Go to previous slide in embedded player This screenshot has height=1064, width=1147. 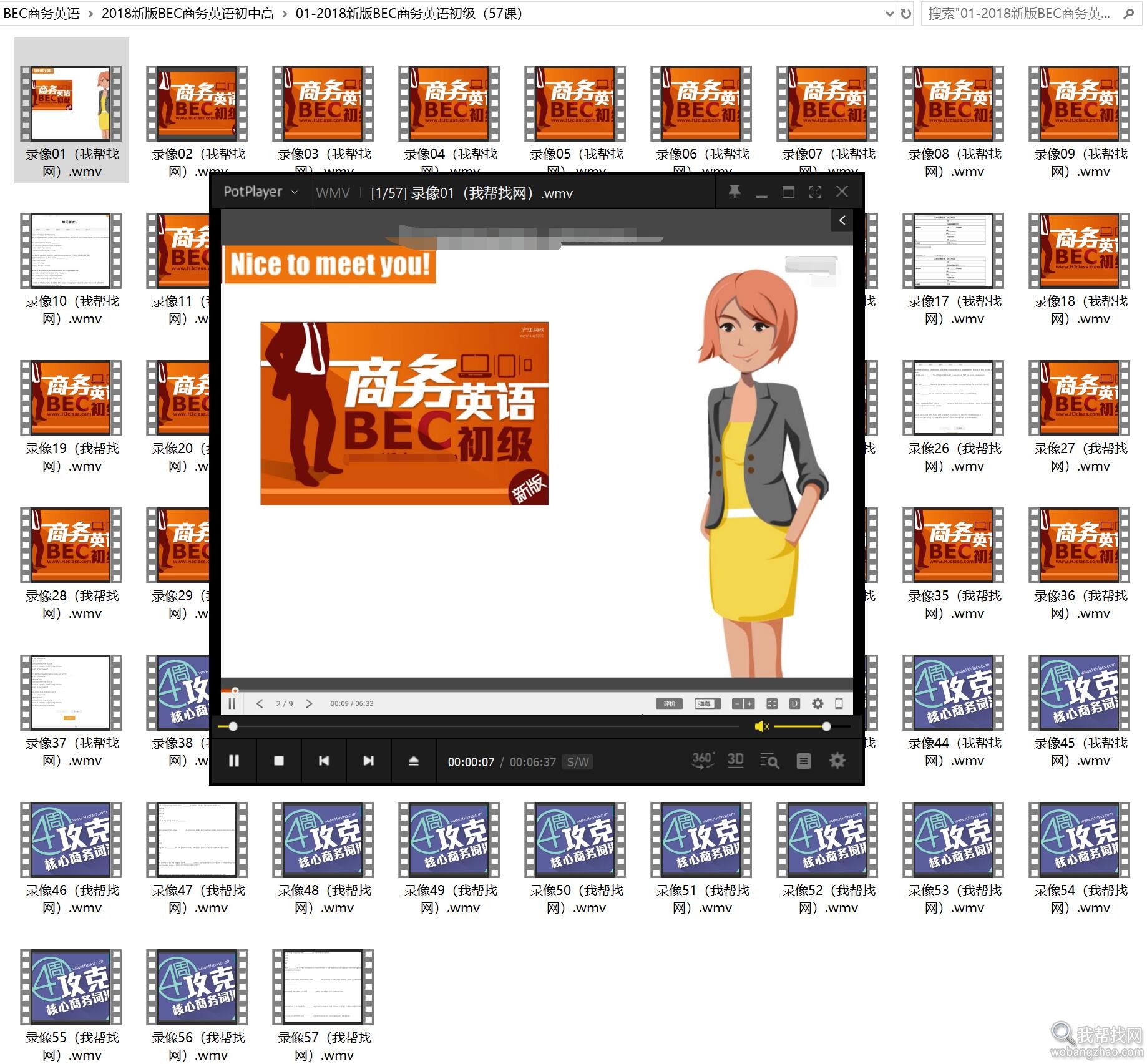click(x=260, y=703)
